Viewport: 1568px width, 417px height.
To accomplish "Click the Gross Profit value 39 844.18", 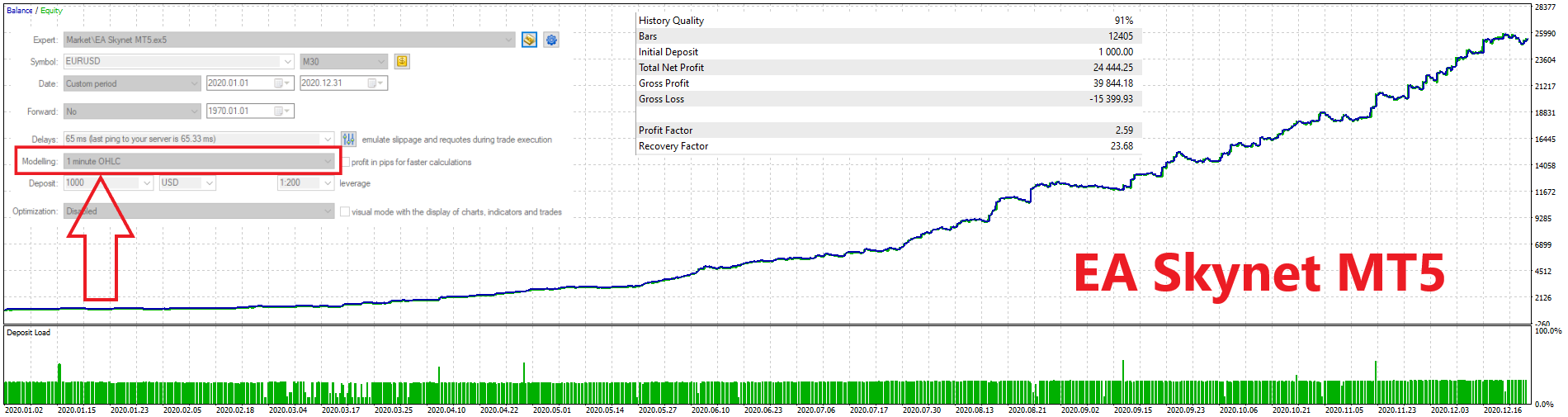I will click(x=1113, y=83).
